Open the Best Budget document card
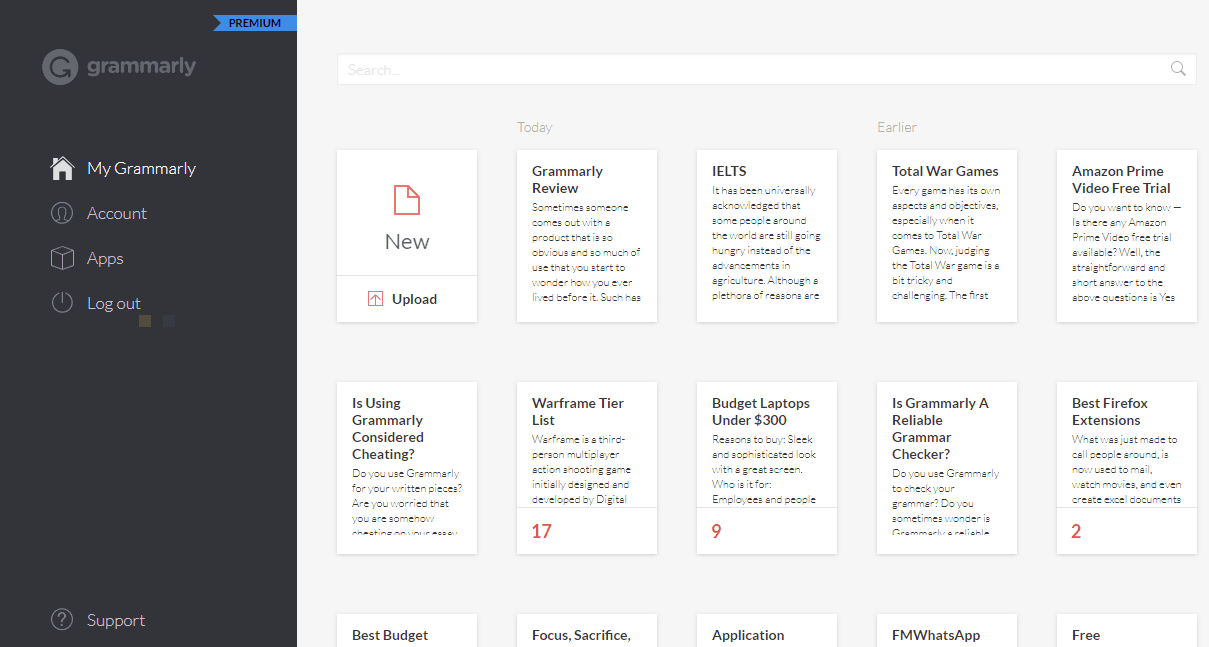Screen dimensions: 1209x647 407,630
